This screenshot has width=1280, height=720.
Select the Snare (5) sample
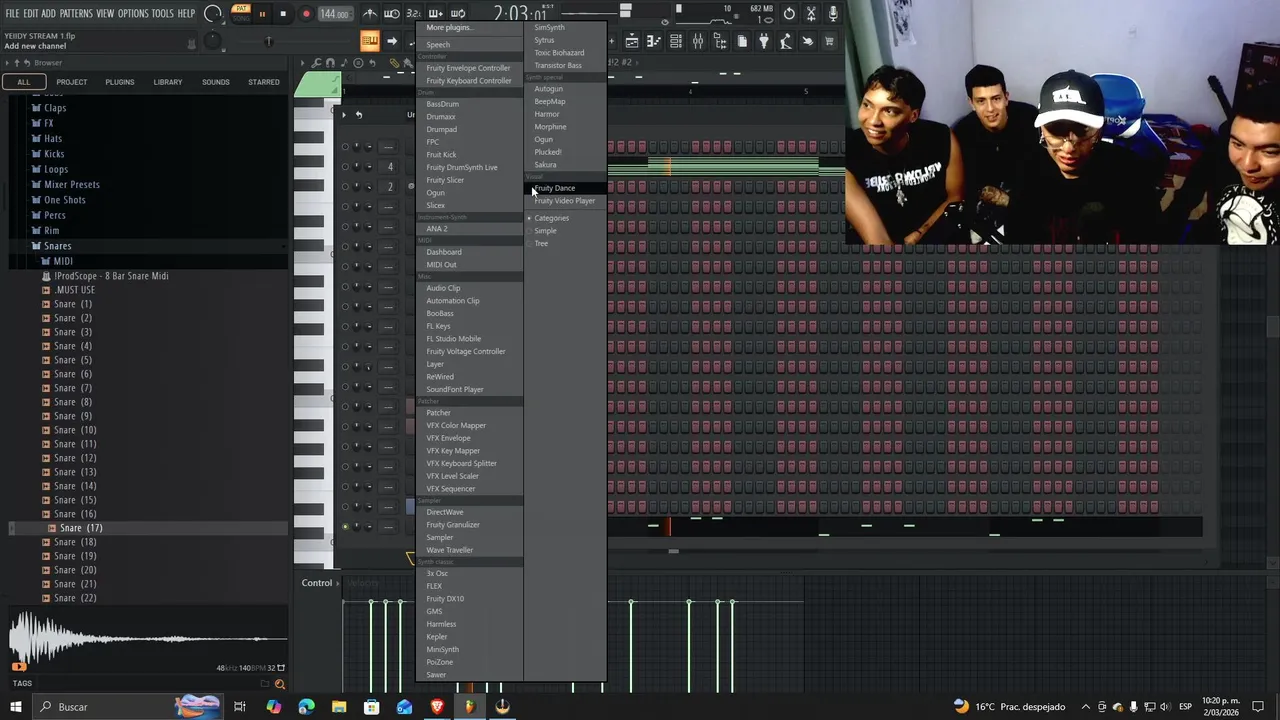pyautogui.click(x=73, y=360)
